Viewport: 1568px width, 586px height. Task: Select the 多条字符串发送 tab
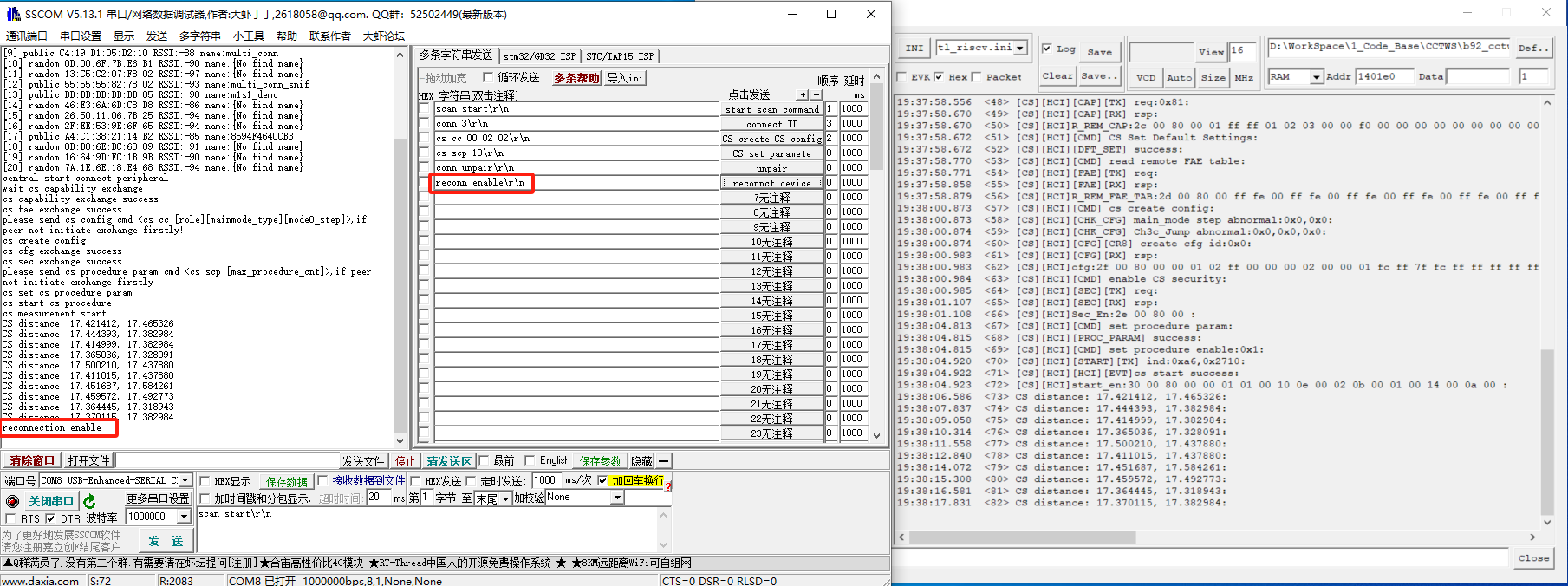point(456,55)
